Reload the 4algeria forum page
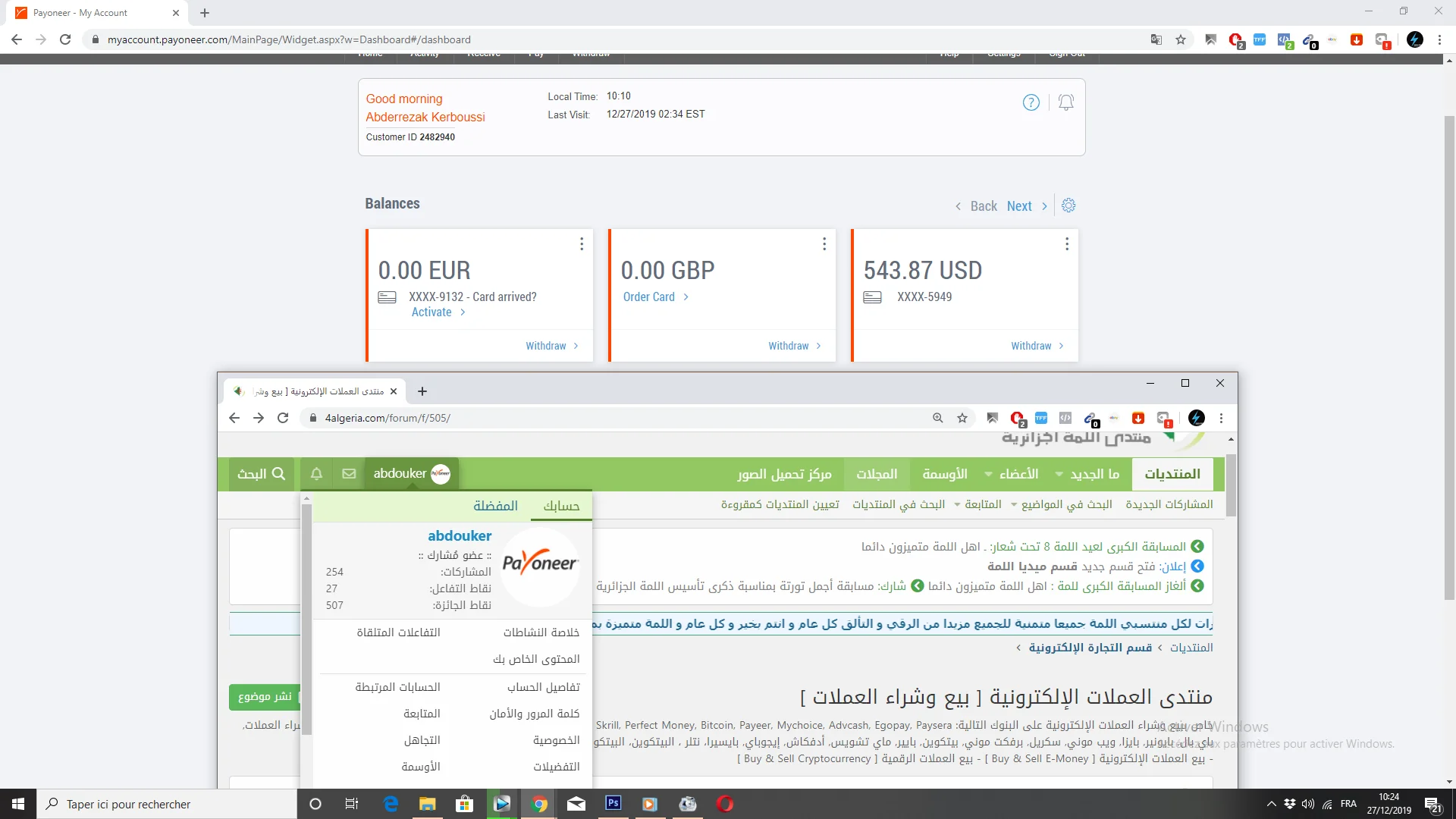1456x819 pixels. pyautogui.click(x=283, y=418)
